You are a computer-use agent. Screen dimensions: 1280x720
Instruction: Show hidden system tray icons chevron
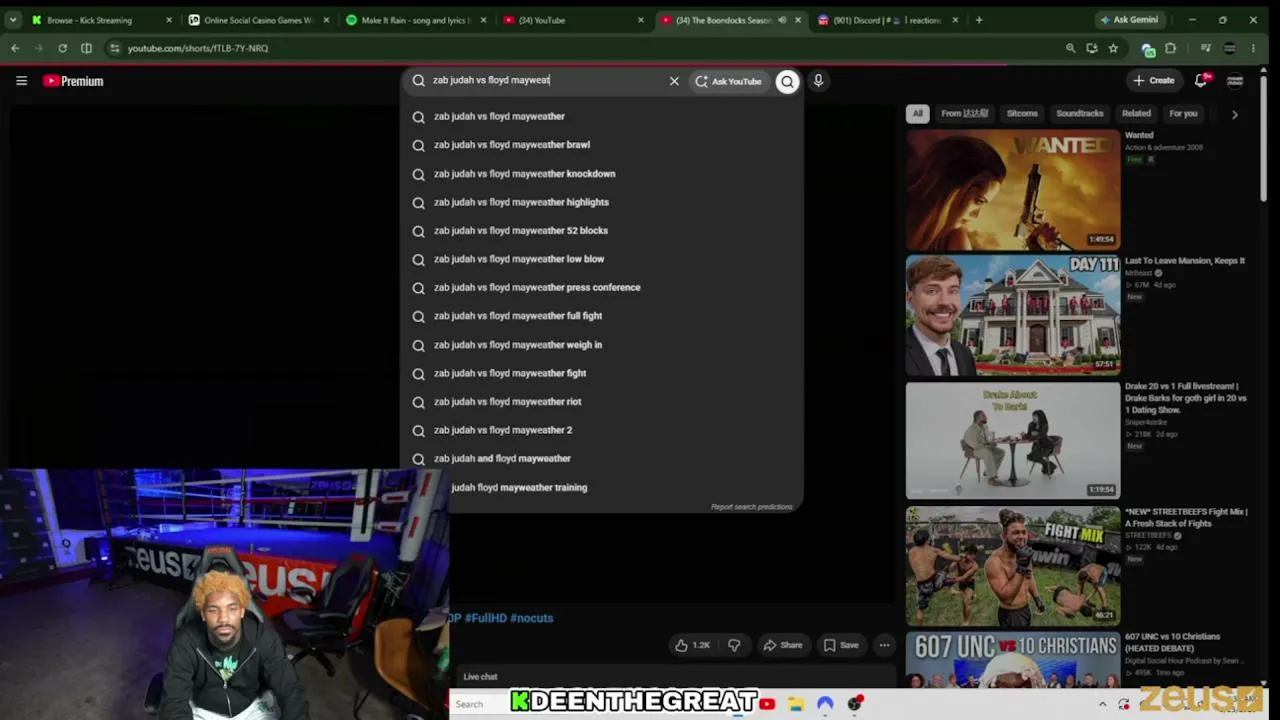click(x=1102, y=704)
